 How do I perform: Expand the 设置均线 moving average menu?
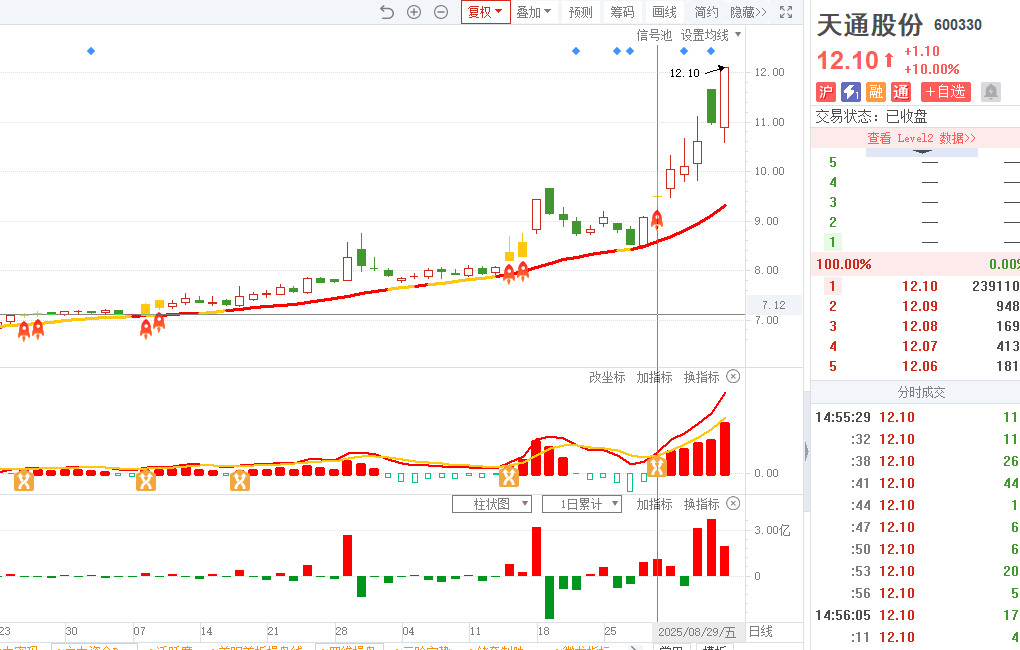[x=711, y=35]
